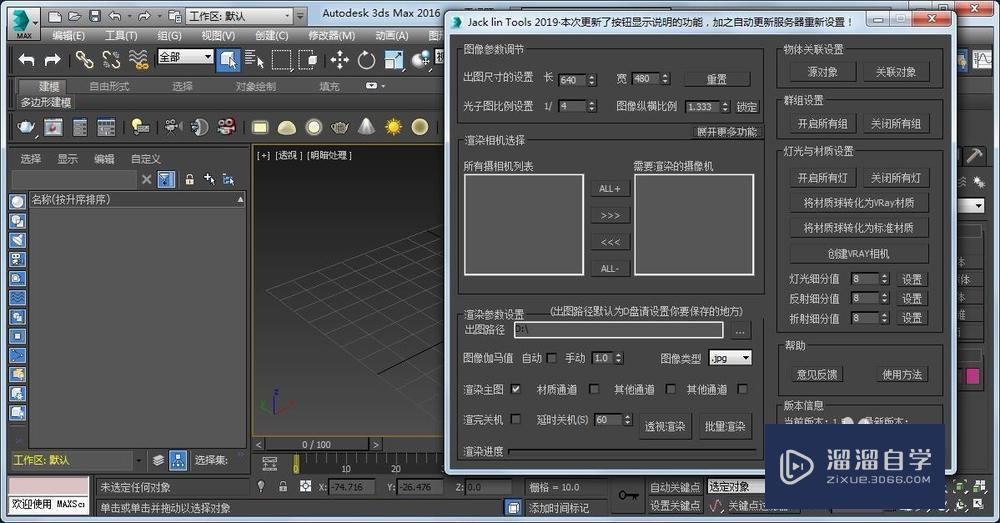
Task: Click the sun light icon
Action: coord(393,127)
